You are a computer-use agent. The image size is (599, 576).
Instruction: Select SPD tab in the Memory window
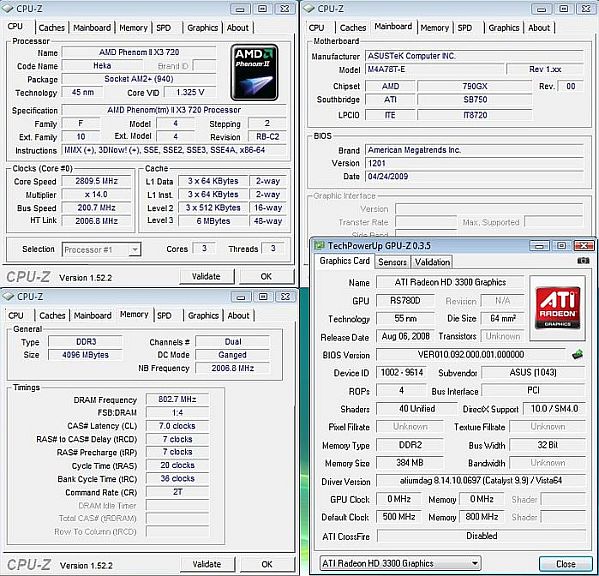click(x=164, y=316)
